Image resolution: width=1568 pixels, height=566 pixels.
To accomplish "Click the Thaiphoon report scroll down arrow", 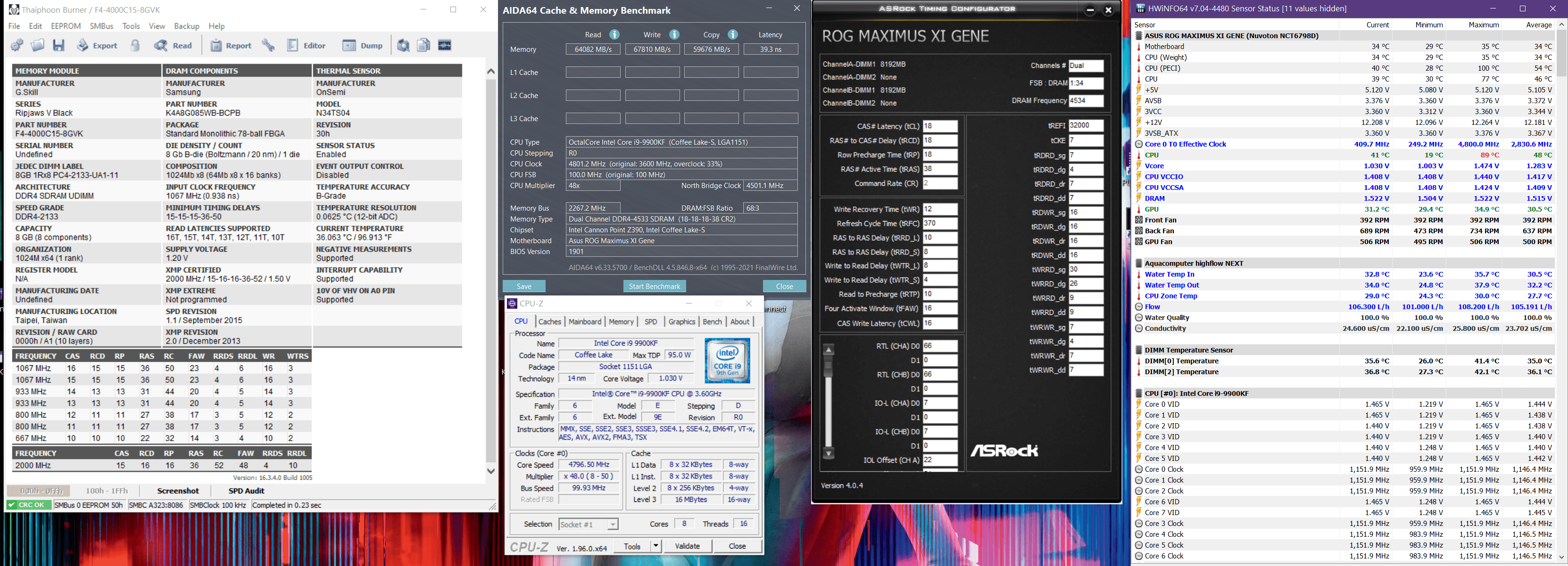I will (x=490, y=471).
